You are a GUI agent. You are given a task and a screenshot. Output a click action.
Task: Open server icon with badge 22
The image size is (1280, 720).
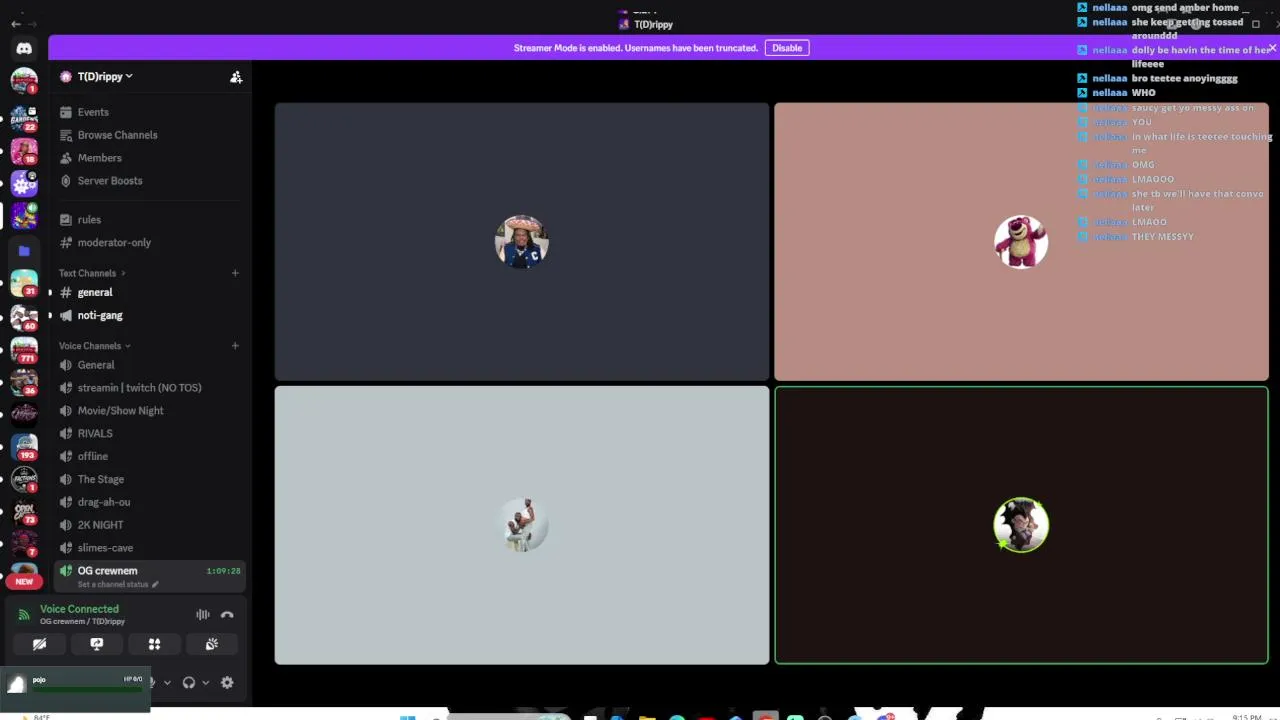click(x=24, y=118)
